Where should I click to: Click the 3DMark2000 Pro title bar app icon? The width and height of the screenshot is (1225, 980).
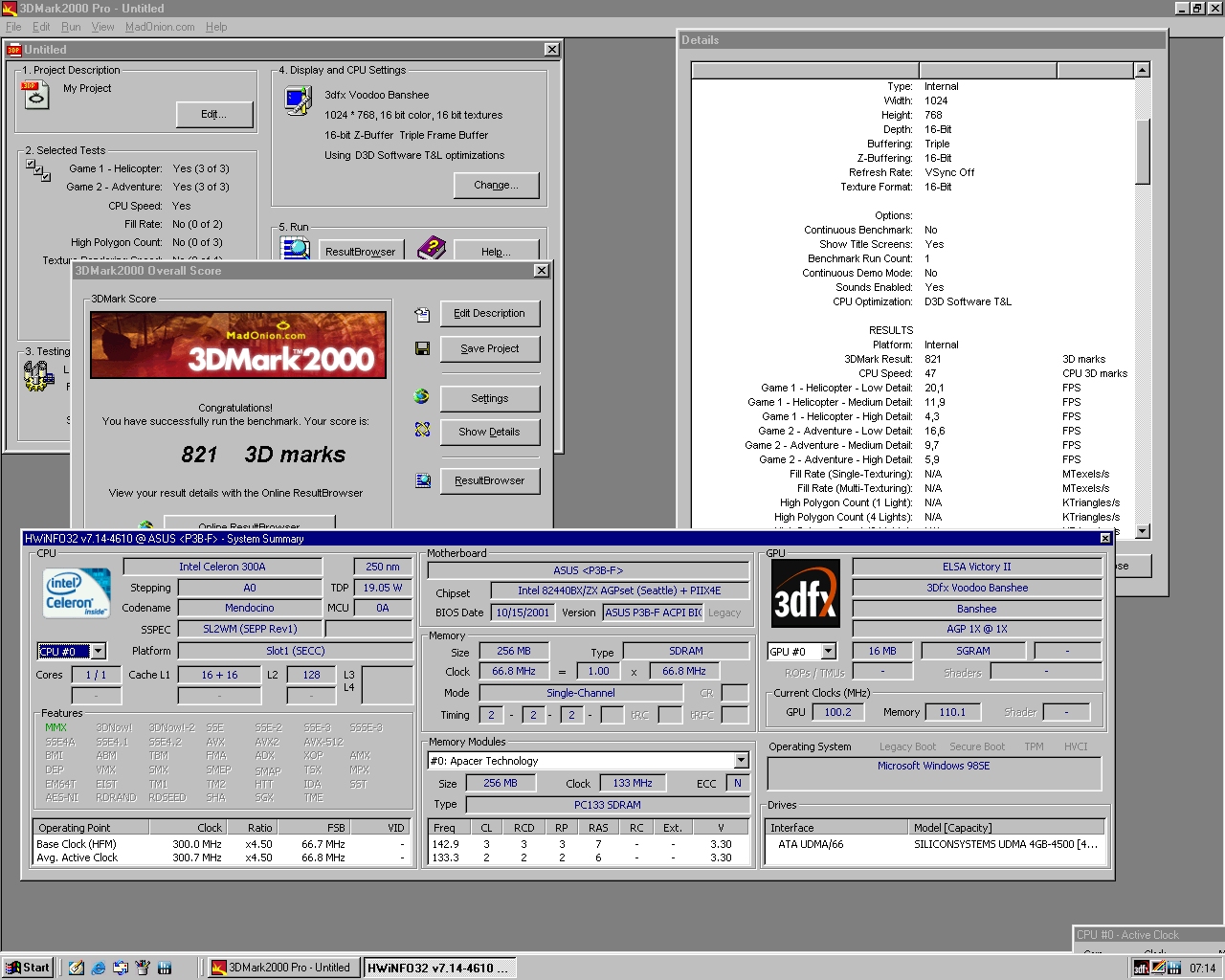tap(10, 9)
